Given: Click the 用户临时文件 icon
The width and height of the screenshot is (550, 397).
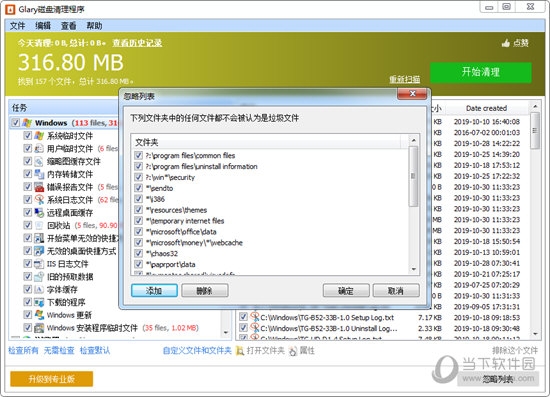Looking at the screenshot, I should pyautogui.click(x=39, y=148).
